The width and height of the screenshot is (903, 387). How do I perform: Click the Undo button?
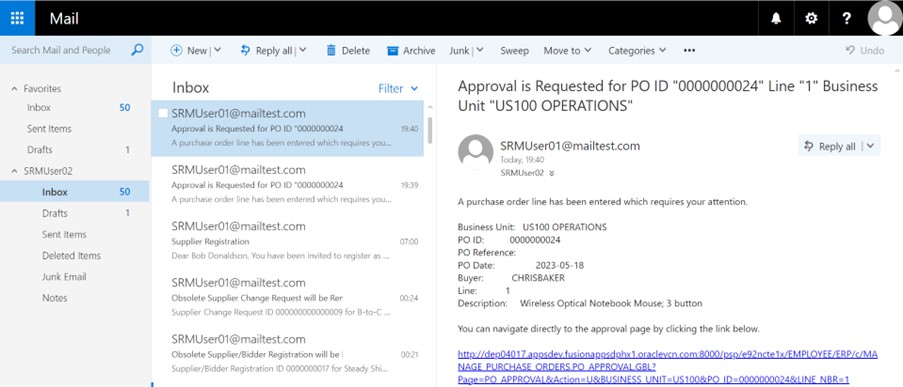(865, 51)
